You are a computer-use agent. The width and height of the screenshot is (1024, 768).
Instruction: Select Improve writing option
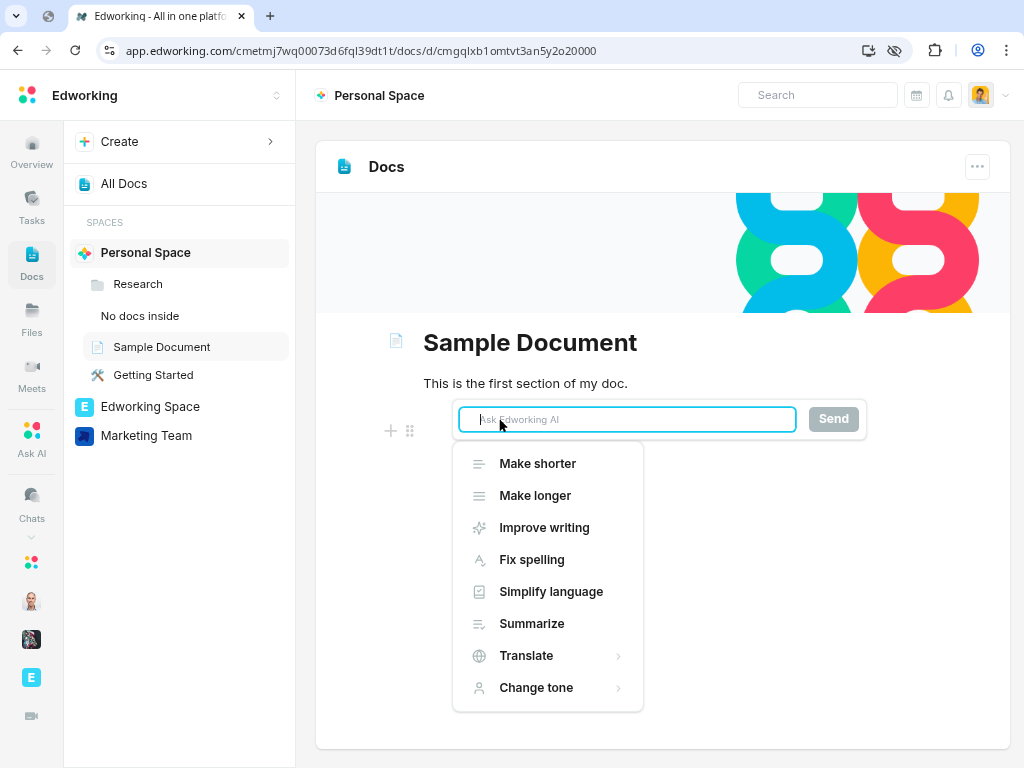coord(544,528)
